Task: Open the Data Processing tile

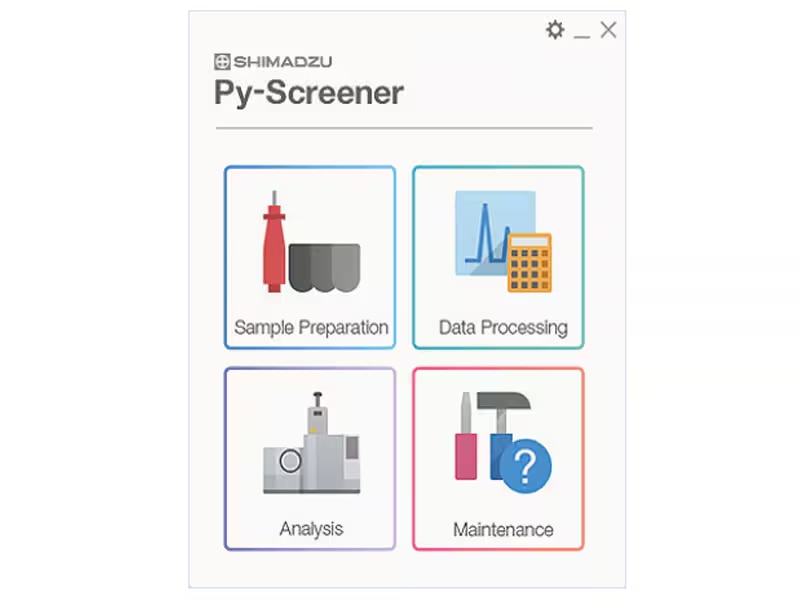Action: click(x=498, y=257)
